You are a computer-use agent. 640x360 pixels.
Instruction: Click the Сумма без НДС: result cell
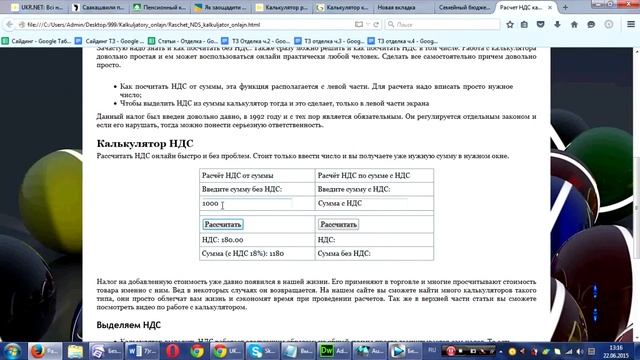pos(374,253)
